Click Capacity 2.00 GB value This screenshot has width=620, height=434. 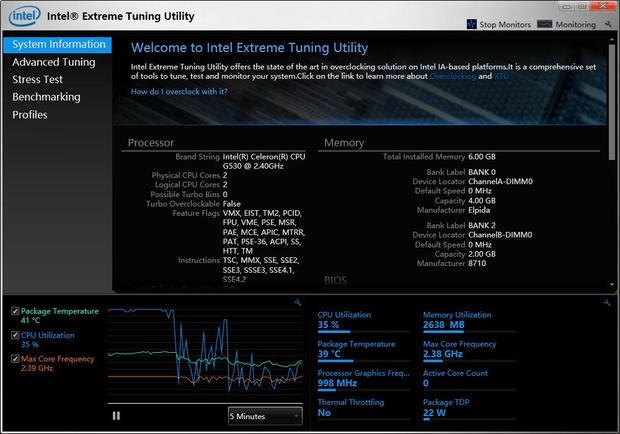pos(482,254)
